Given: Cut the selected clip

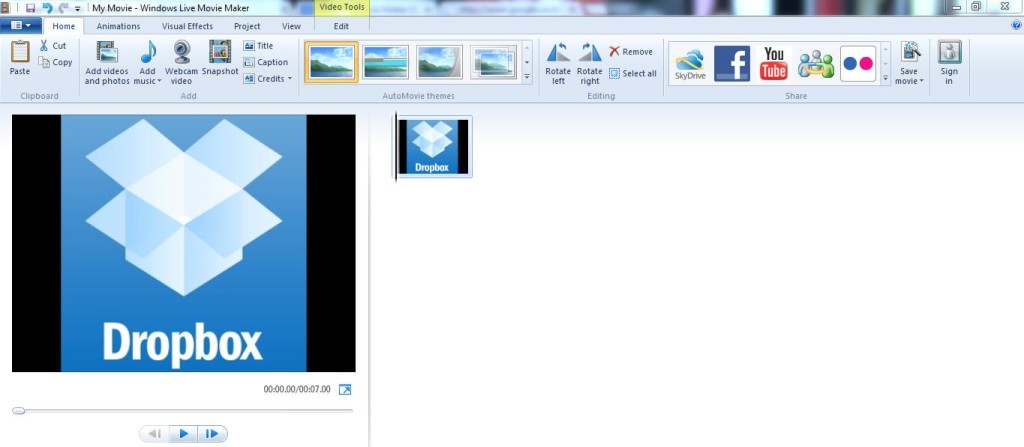Looking at the screenshot, I should [x=53, y=46].
